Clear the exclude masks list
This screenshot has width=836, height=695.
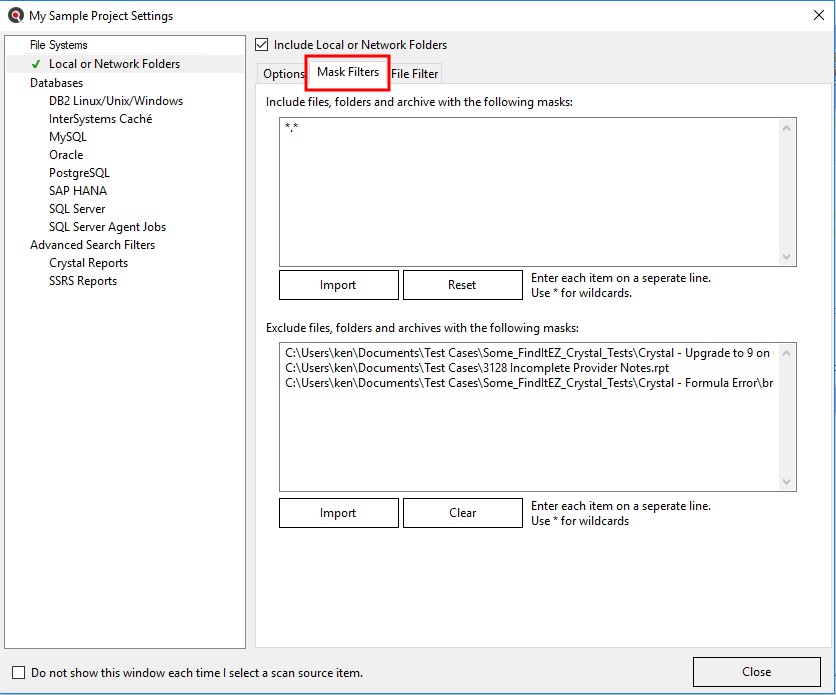coord(462,513)
